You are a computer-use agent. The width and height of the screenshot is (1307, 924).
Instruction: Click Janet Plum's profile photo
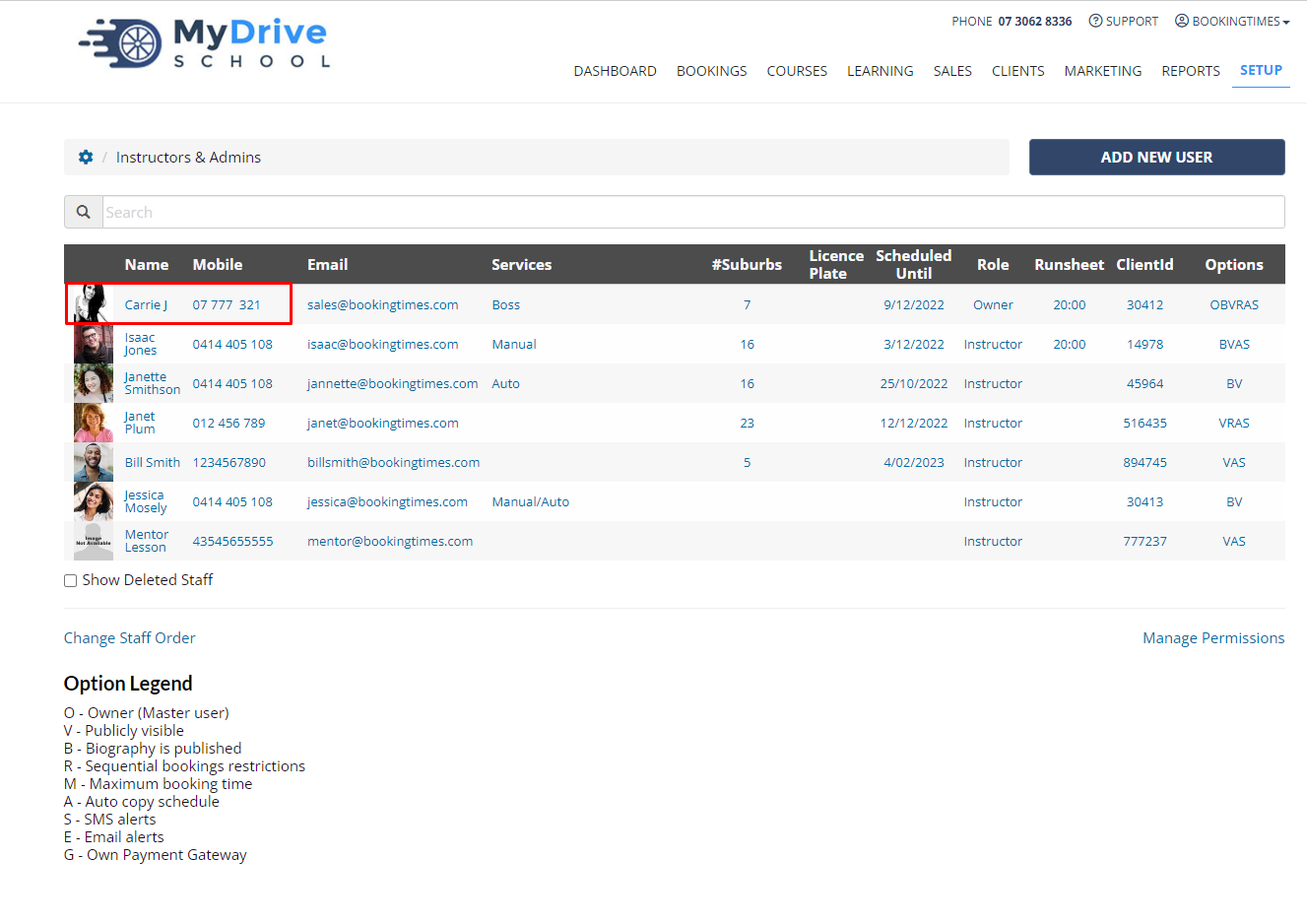click(94, 423)
